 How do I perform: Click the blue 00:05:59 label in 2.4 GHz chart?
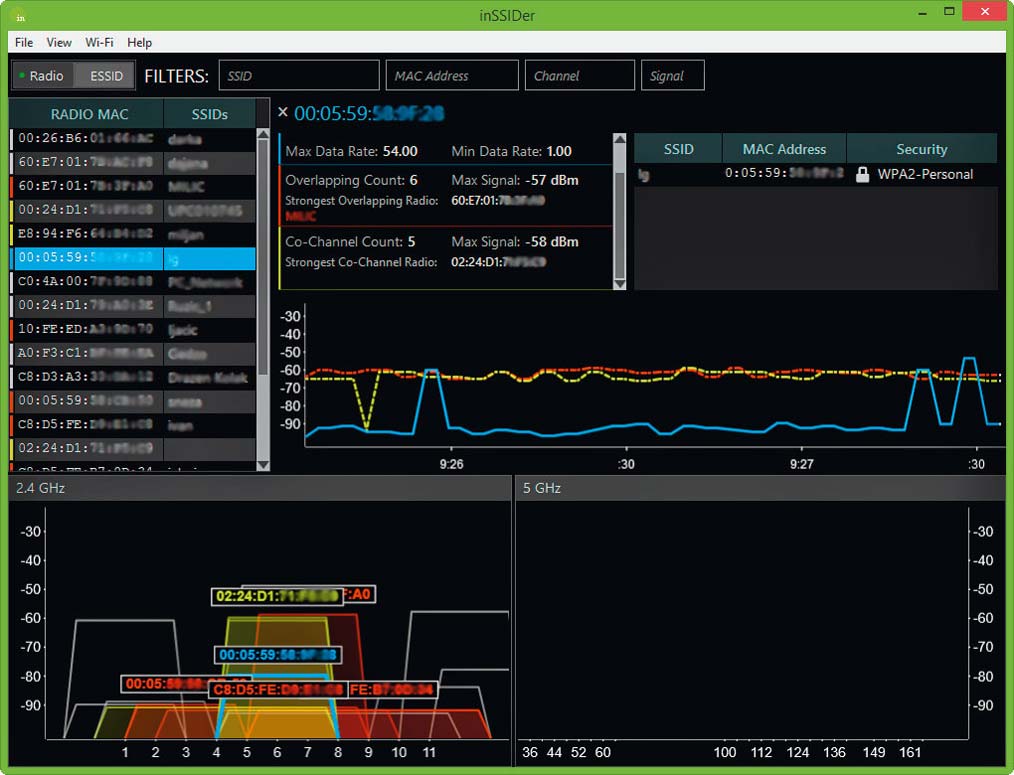[278, 655]
